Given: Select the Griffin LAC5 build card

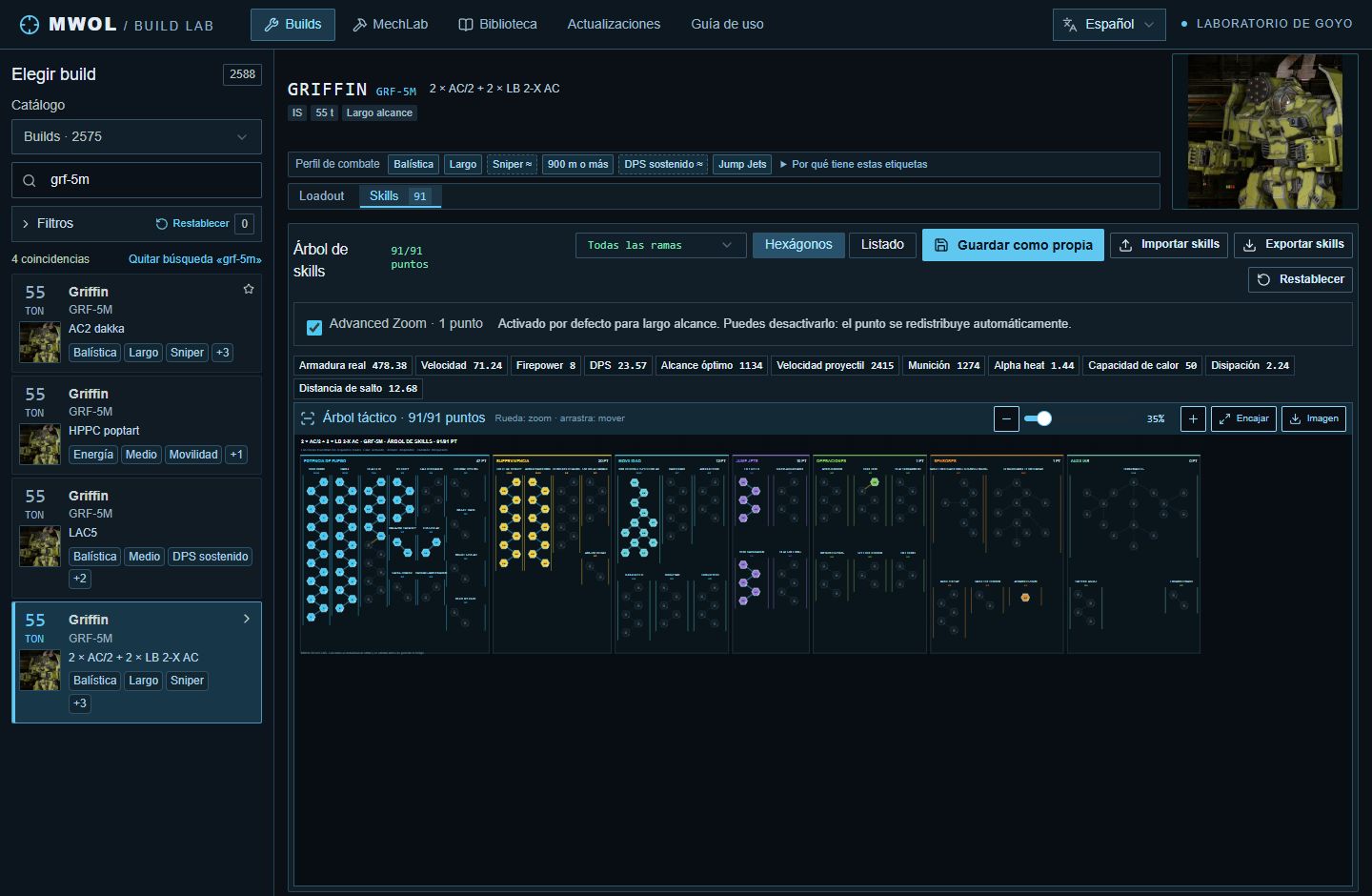Looking at the screenshot, I should click(136, 538).
